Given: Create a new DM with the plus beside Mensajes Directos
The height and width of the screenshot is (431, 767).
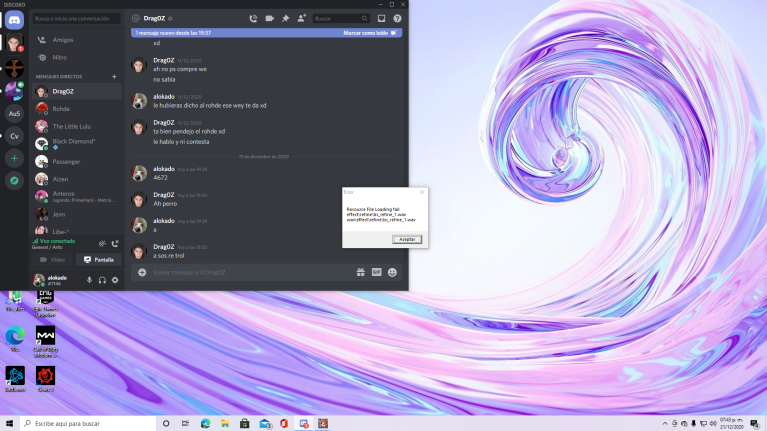Looking at the screenshot, I should click(x=114, y=77).
